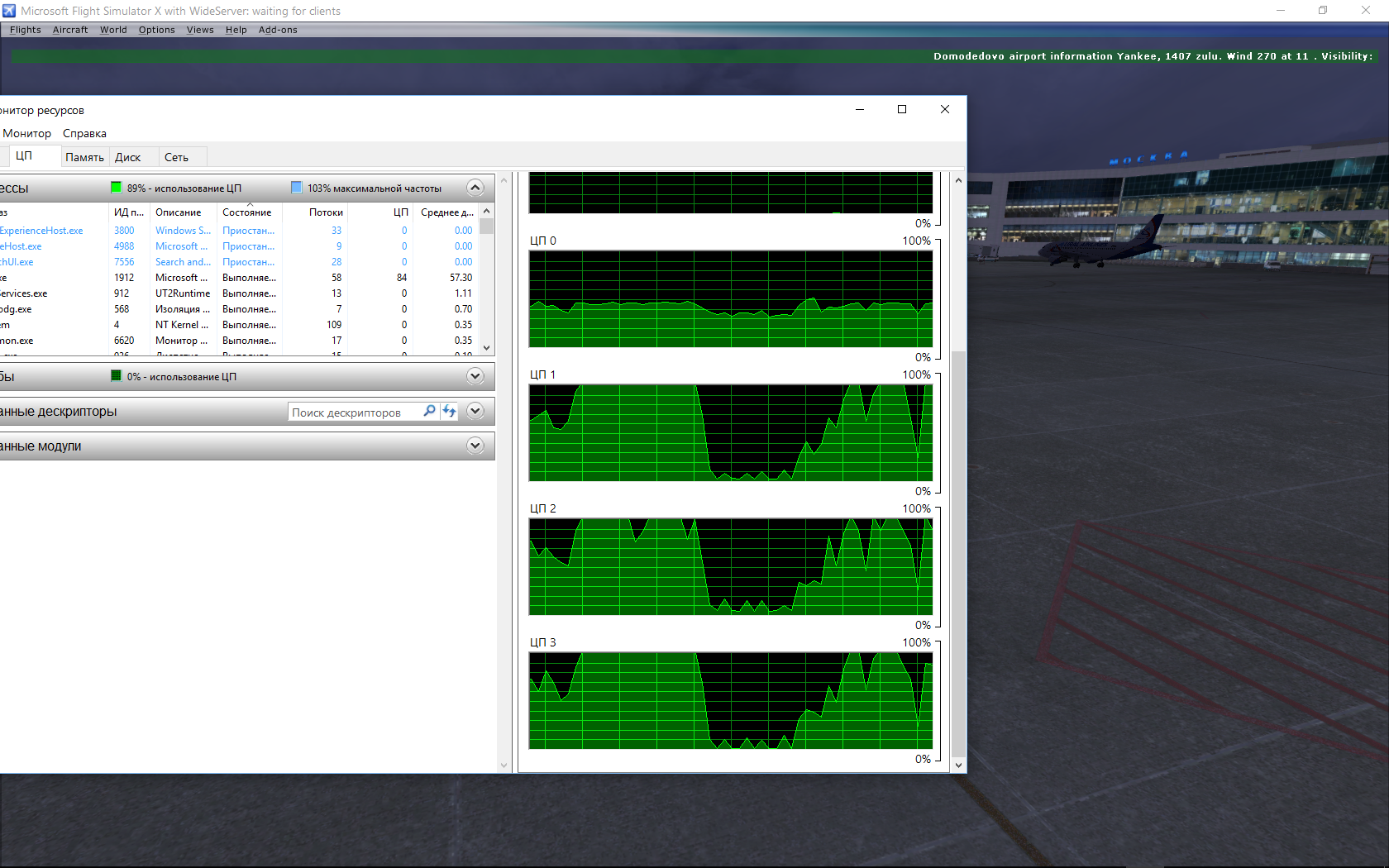Screen dimensions: 1389x868
Task: Open the Сеть tab
Action: click(x=176, y=157)
